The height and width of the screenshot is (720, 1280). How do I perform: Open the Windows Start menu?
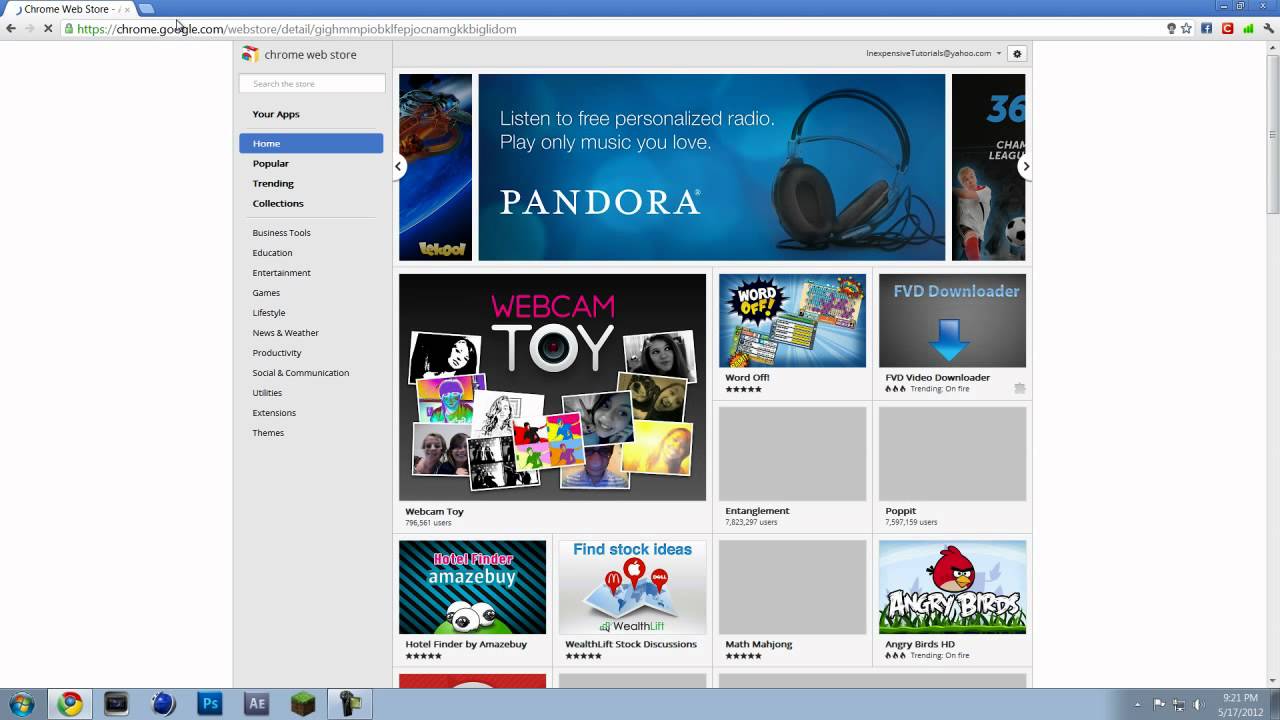[21, 704]
